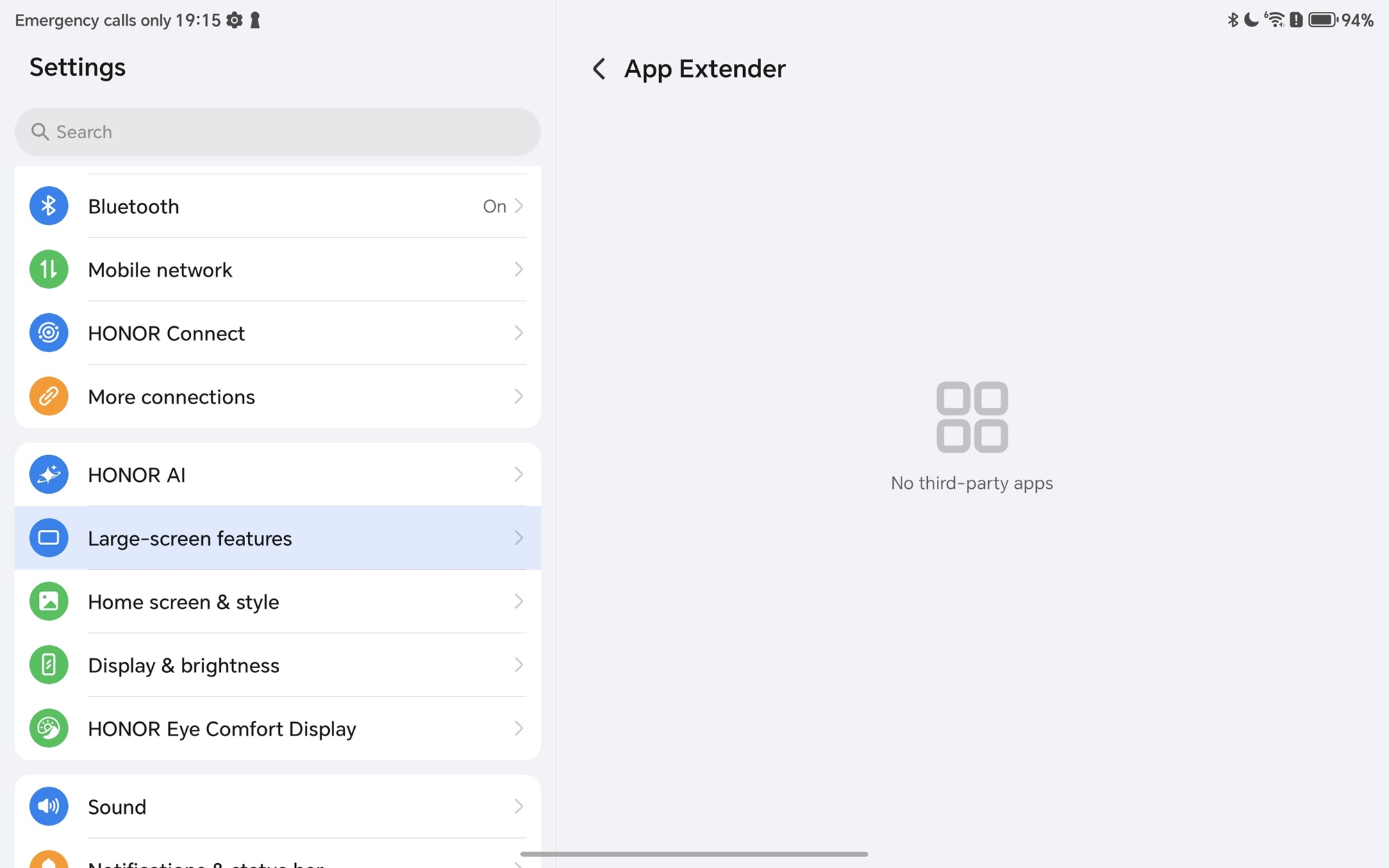The width and height of the screenshot is (1389, 868).
Task: Tap the More connections link icon
Action: (49, 397)
